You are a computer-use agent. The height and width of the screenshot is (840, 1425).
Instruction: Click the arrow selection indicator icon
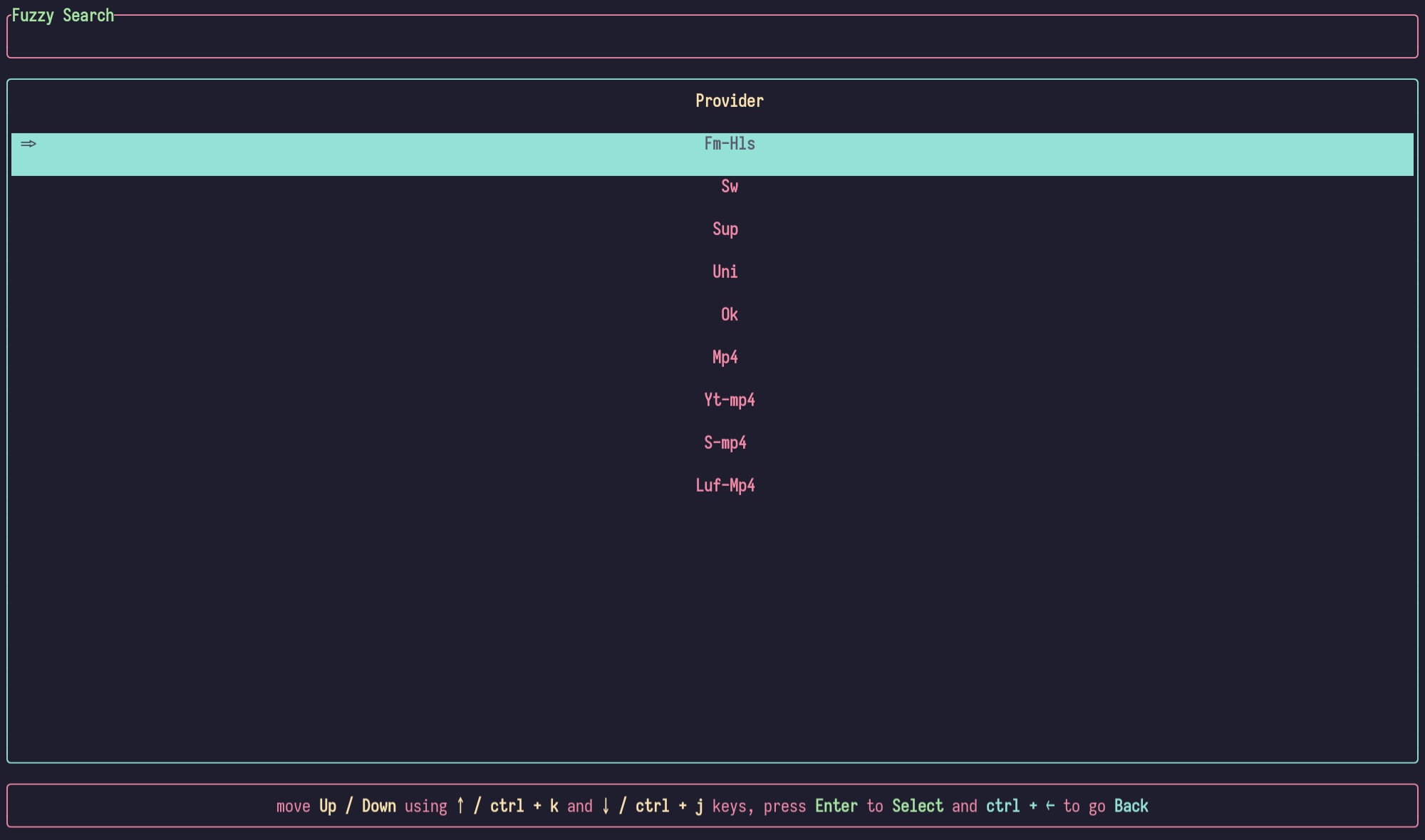[x=28, y=144]
